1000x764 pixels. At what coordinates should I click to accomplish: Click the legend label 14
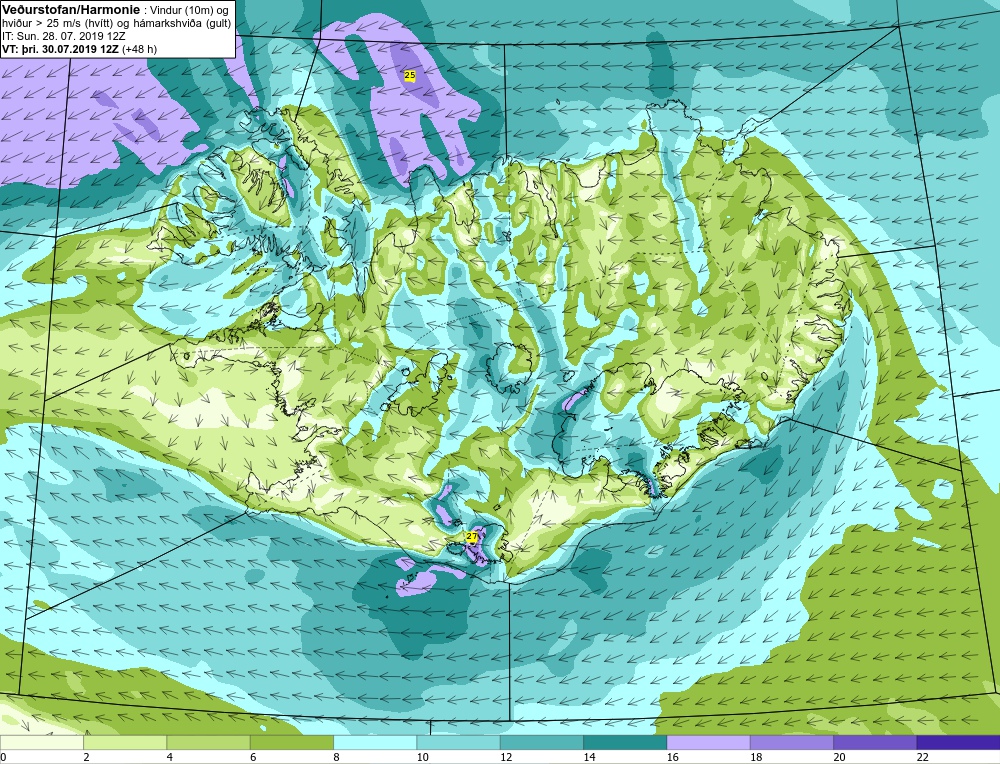tap(589, 757)
